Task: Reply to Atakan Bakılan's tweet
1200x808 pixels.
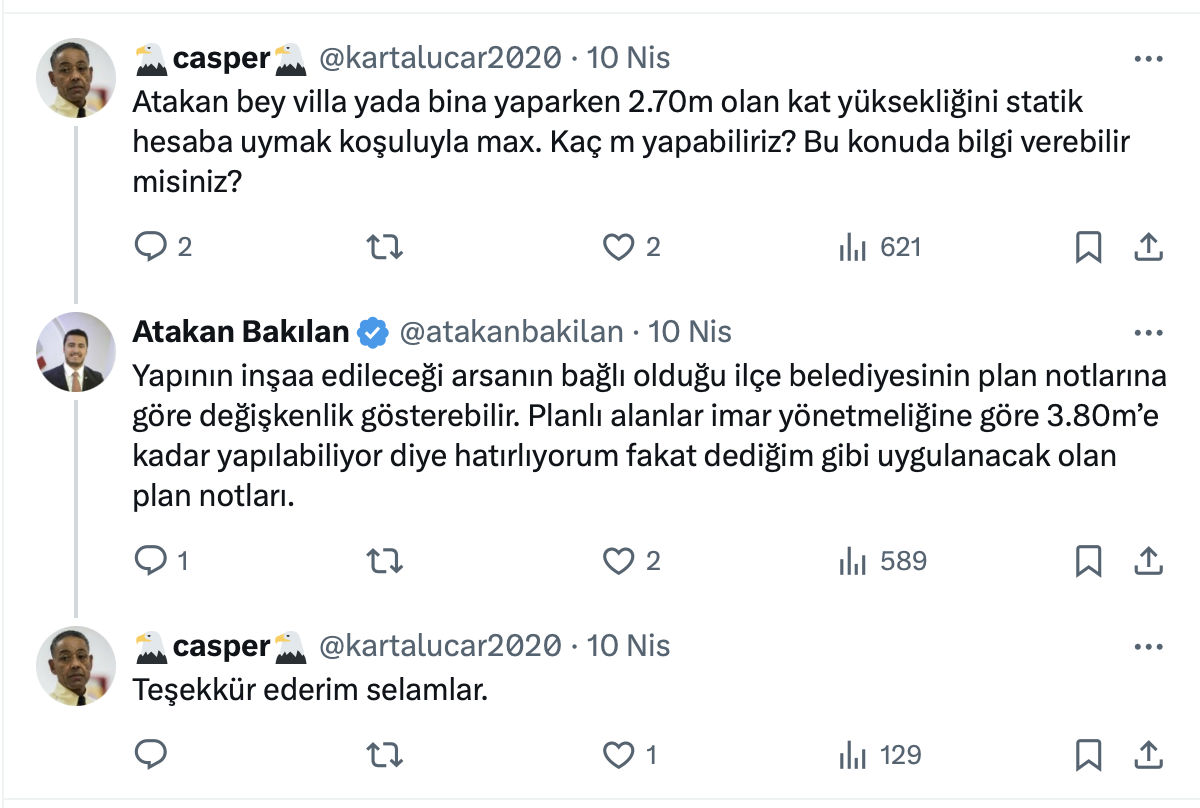Action: point(149,561)
